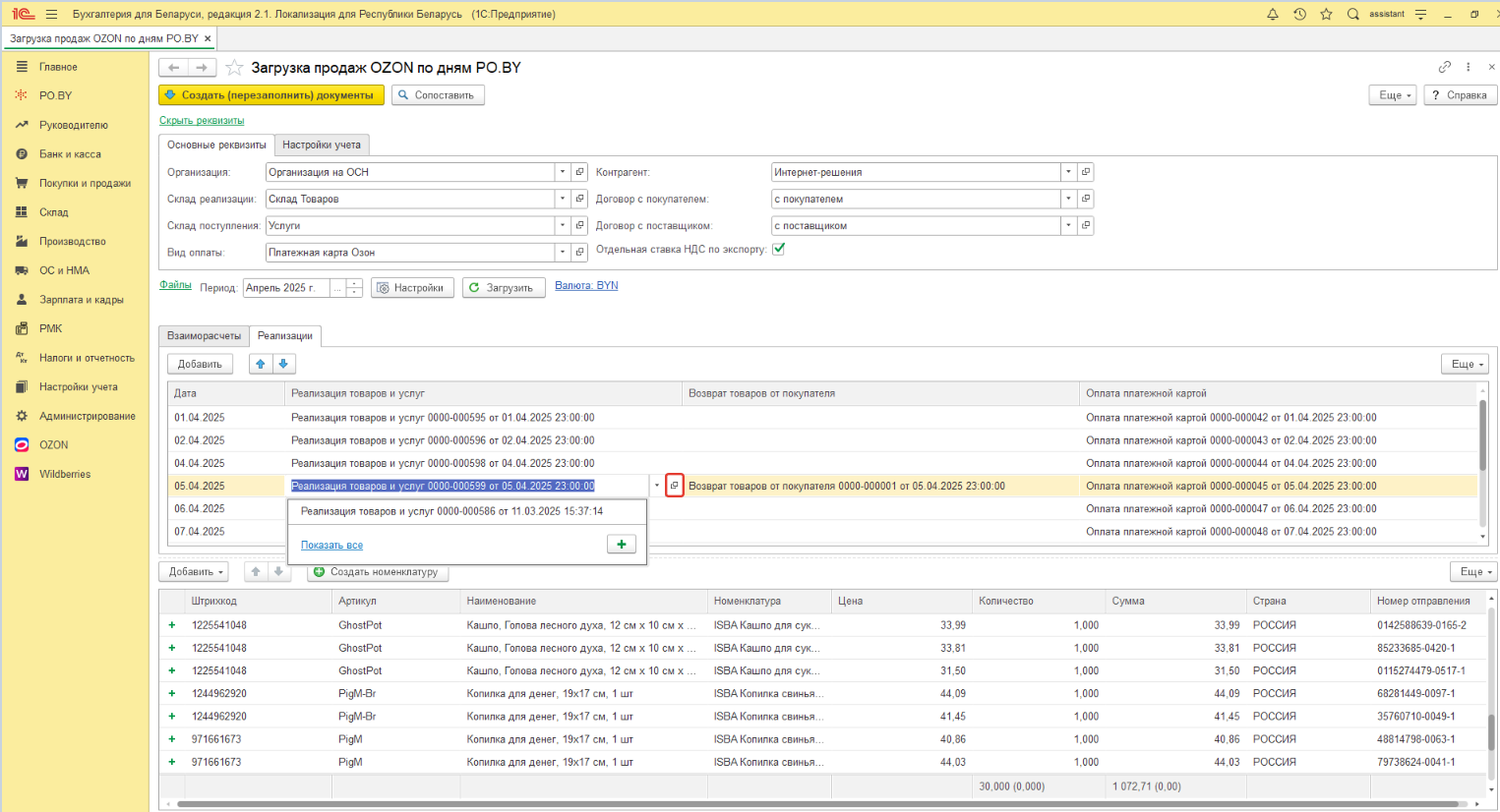
Task: Open Организация на ОСН record form
Action: click(x=580, y=172)
